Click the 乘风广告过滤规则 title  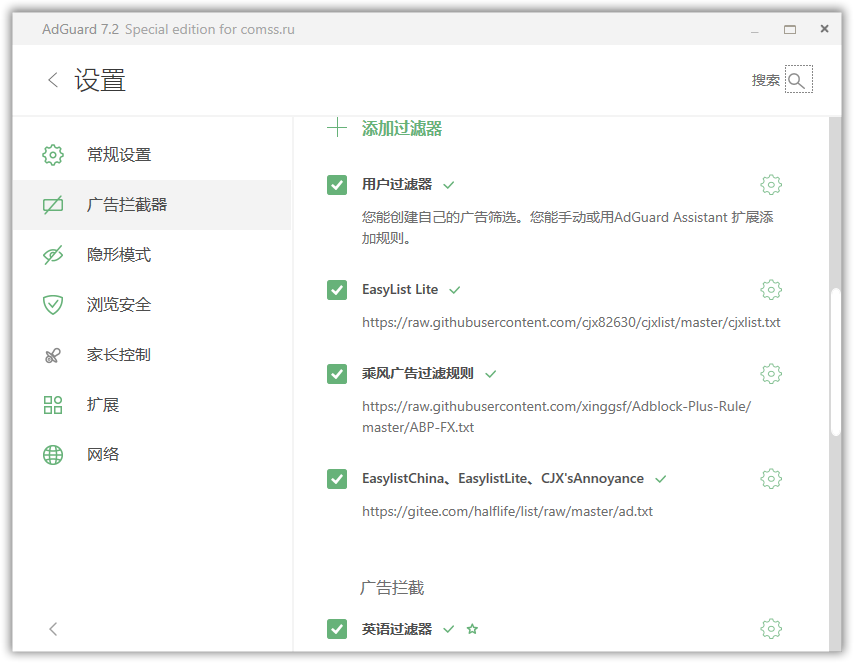point(418,374)
